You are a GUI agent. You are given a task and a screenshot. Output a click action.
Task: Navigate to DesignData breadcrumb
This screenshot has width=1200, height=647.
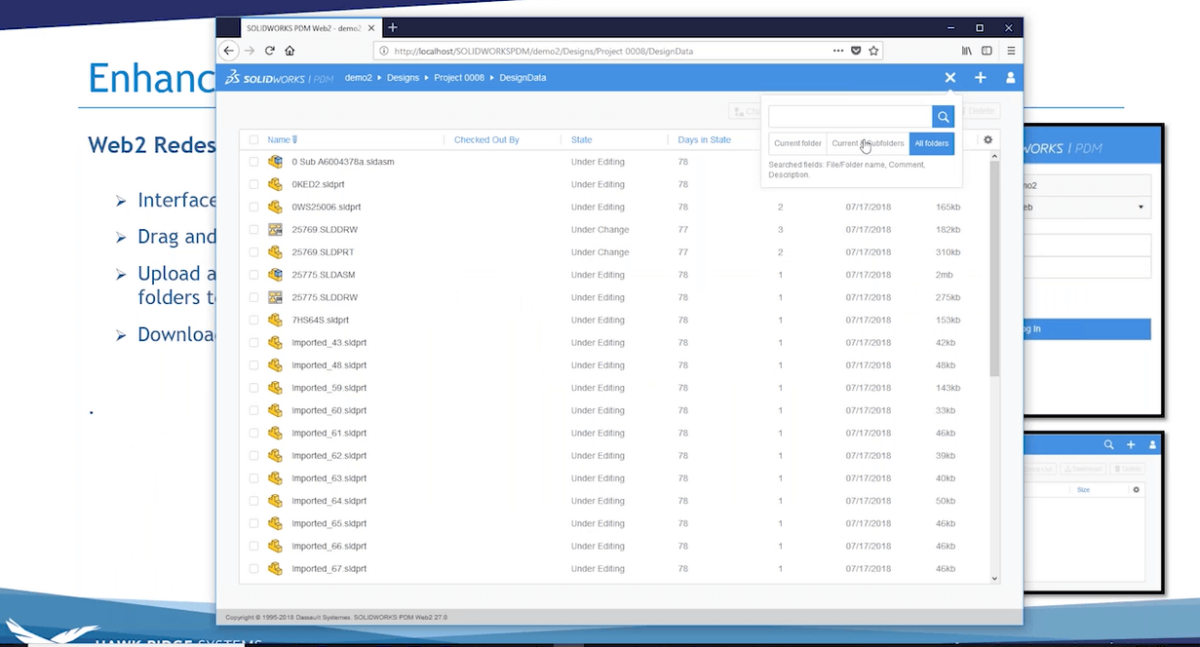point(523,77)
